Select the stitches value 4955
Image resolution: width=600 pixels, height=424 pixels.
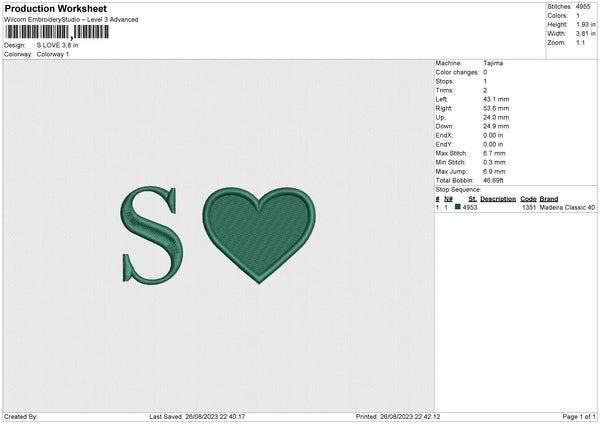(583, 7)
